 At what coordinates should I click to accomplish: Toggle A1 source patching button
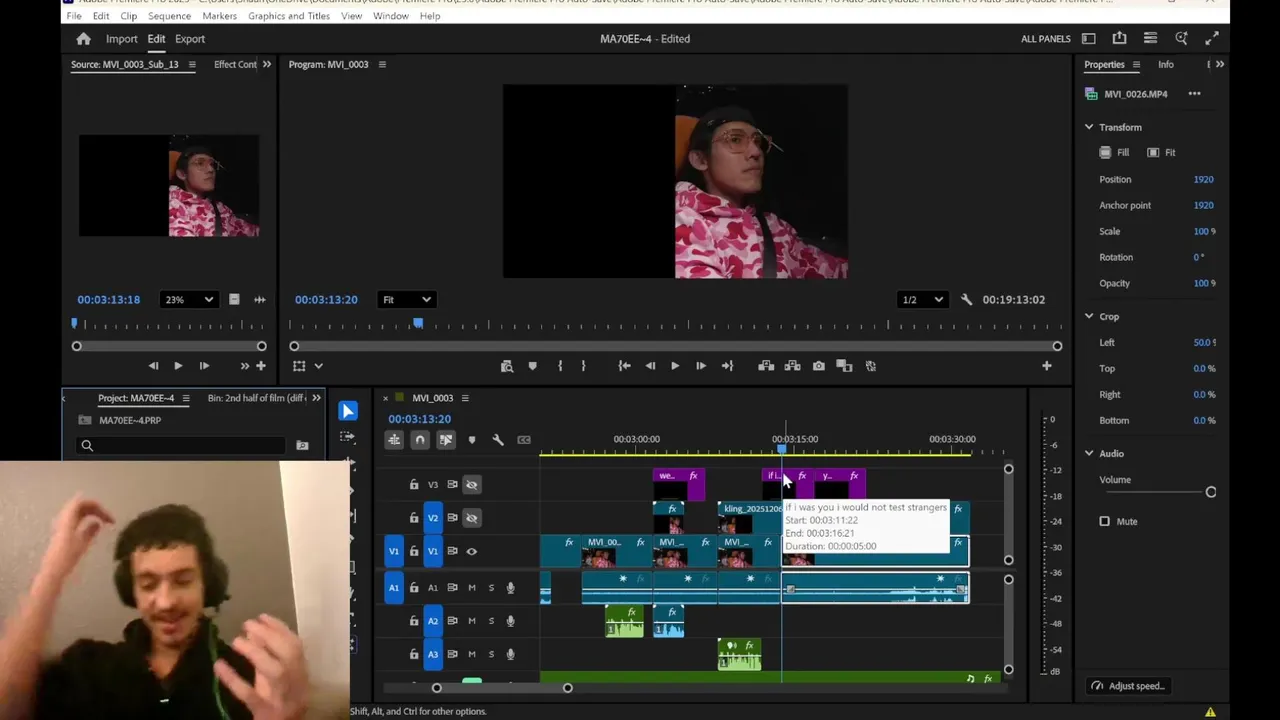pos(394,588)
